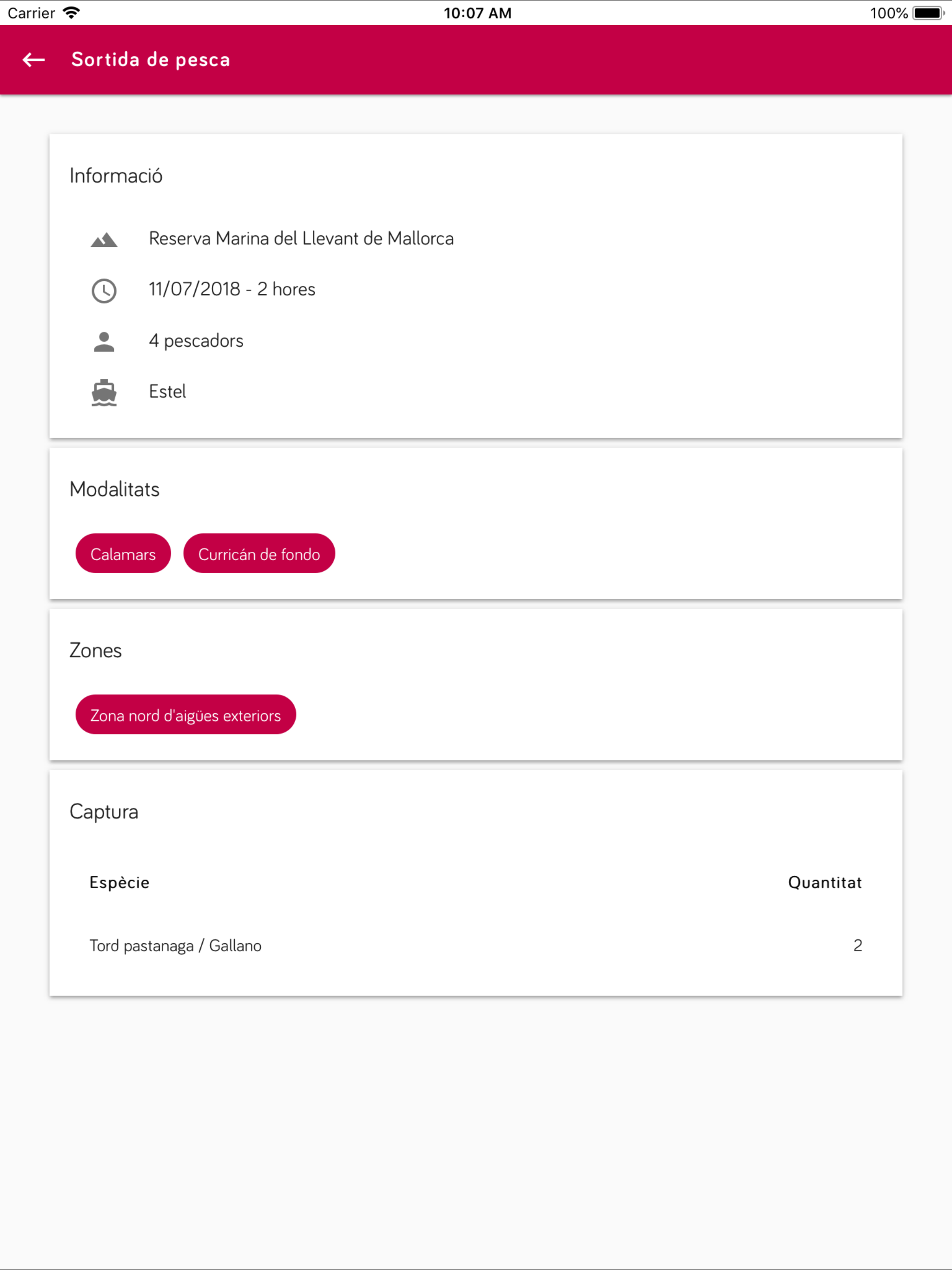Tap the battery indicator icon

pos(927,13)
